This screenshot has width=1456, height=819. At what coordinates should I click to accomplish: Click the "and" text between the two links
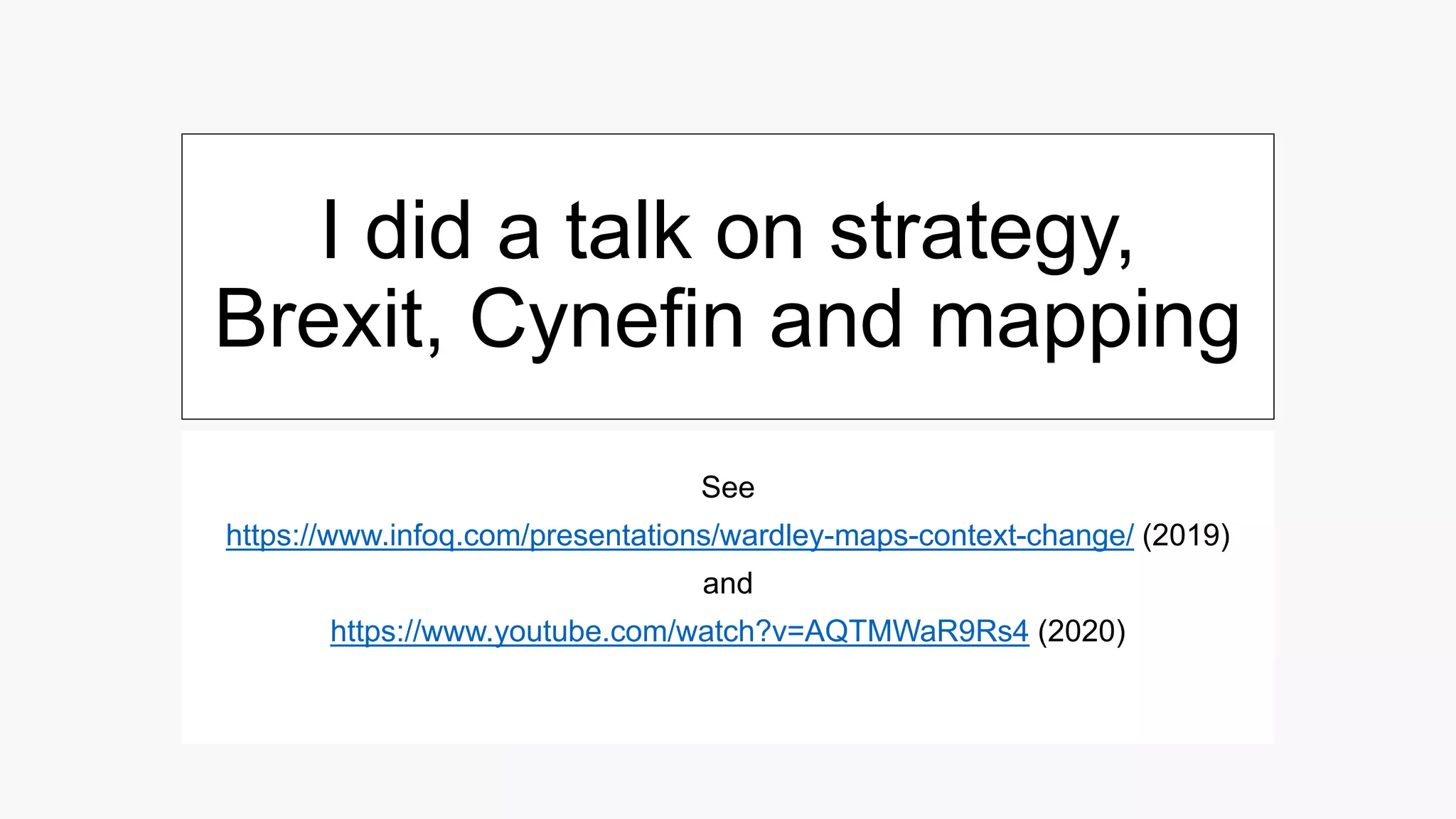pyautogui.click(x=727, y=584)
